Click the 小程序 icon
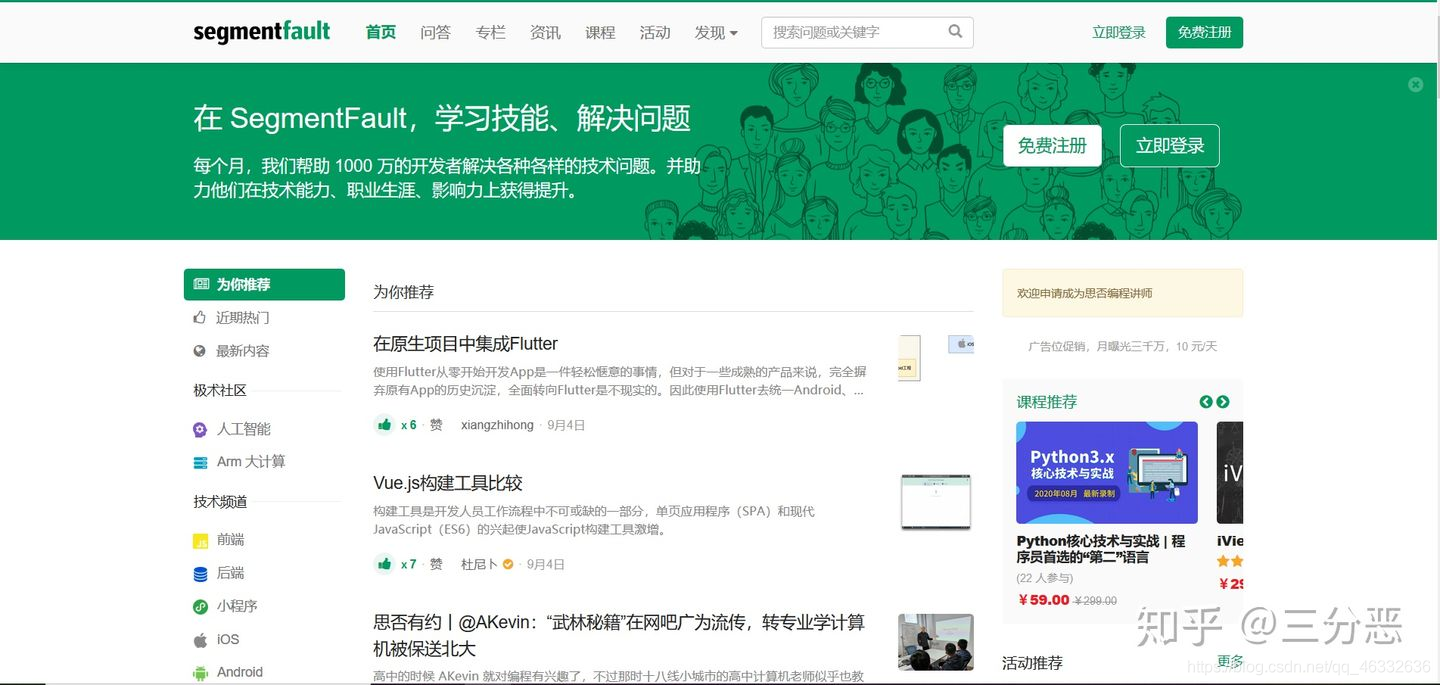The height and width of the screenshot is (685, 1440). (x=200, y=607)
